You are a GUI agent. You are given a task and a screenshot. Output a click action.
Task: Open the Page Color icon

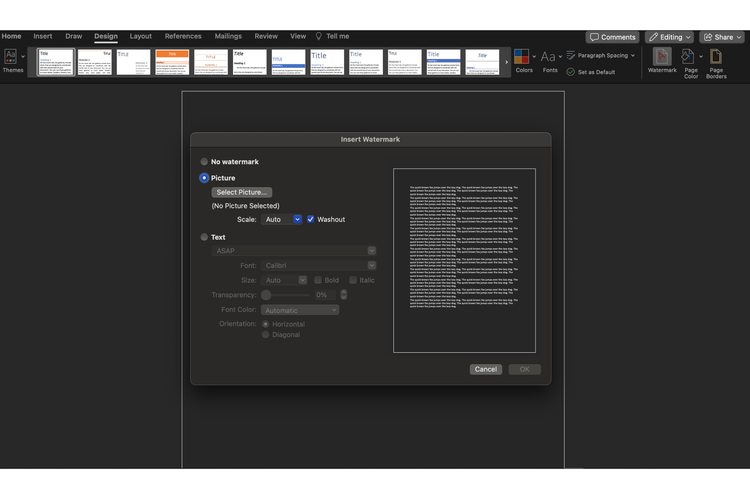pos(688,57)
